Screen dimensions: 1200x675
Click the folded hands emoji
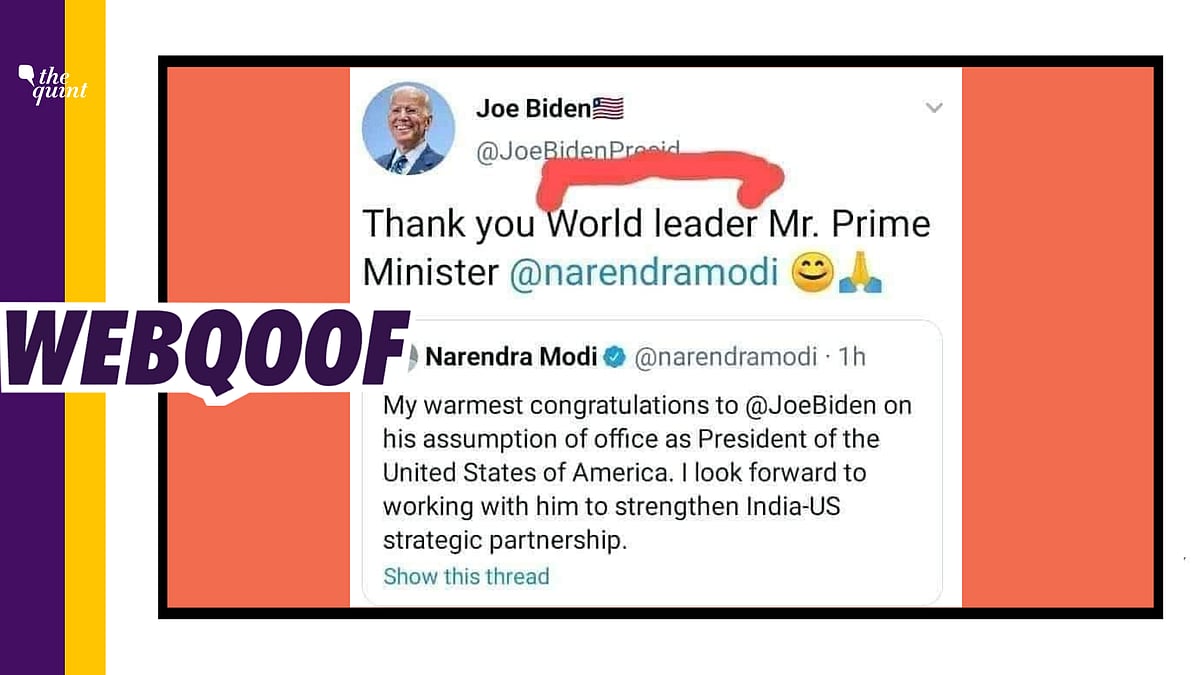point(860,273)
